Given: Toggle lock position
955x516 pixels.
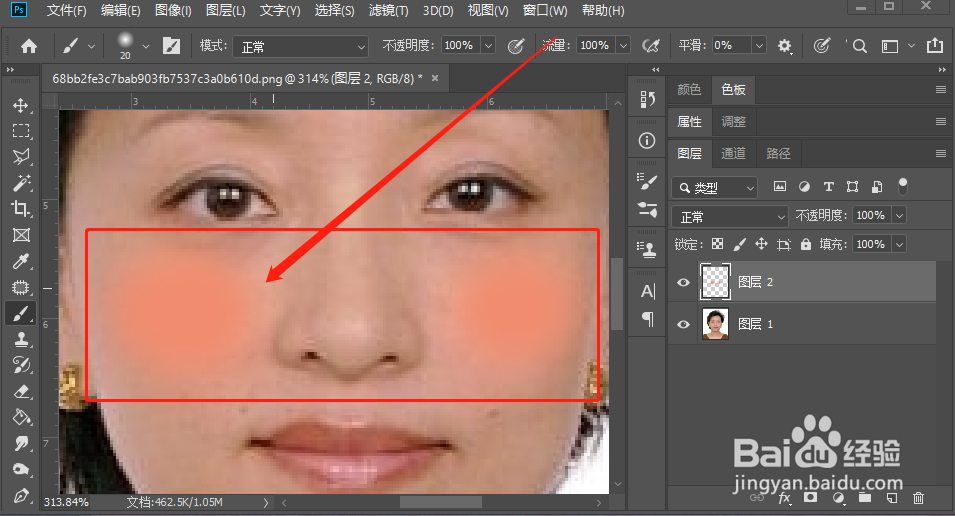Looking at the screenshot, I should [x=761, y=244].
